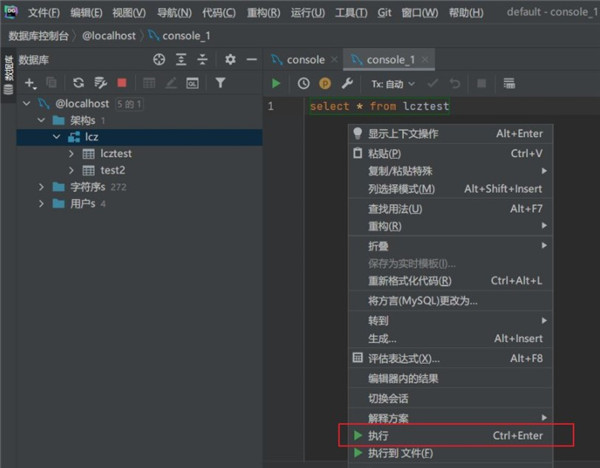Screen dimensions: 600x468
Task: Click the red Disconnect stop icon
Action: 122,83
